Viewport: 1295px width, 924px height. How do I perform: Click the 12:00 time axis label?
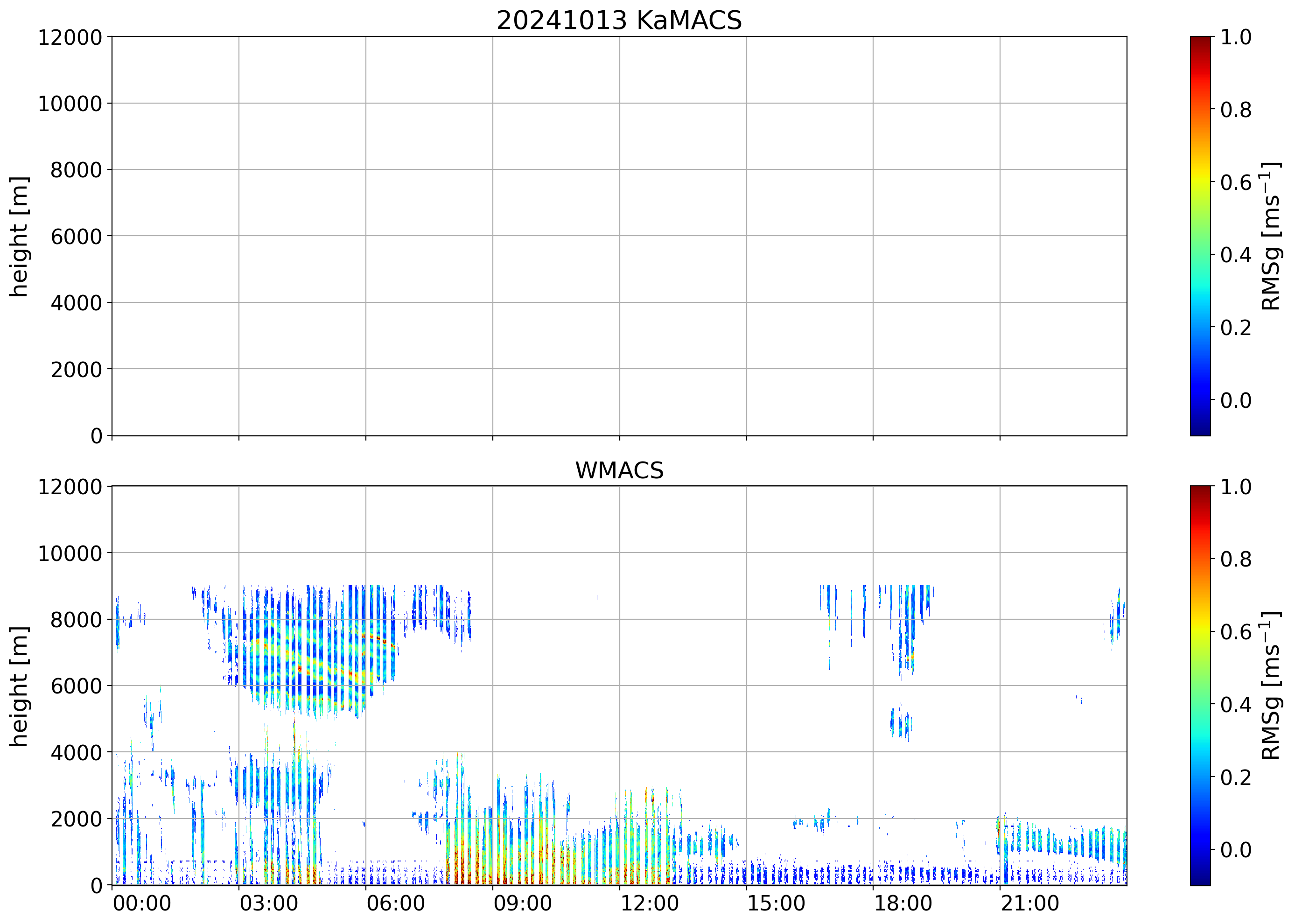tap(649, 903)
